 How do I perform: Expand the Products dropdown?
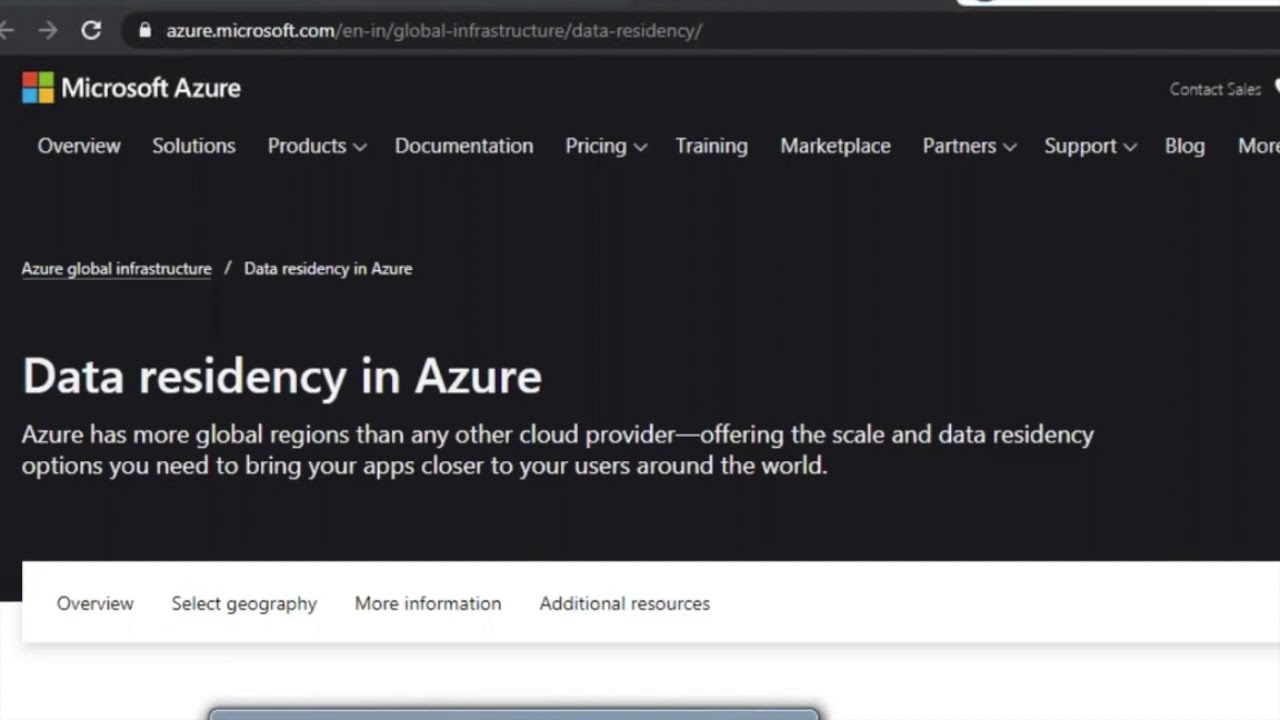(x=317, y=146)
